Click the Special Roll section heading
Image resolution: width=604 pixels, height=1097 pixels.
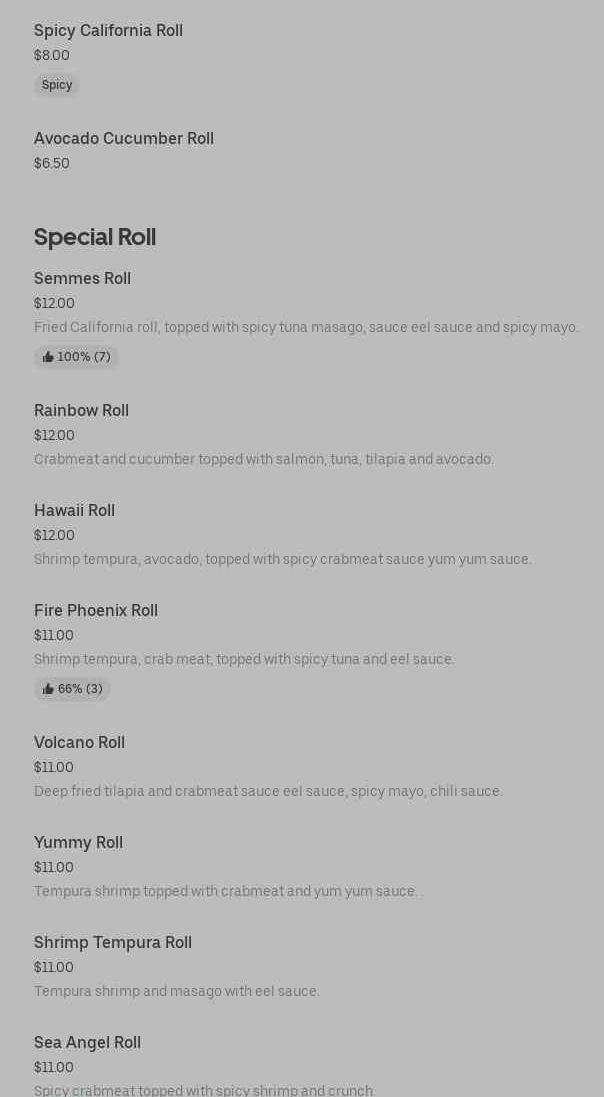pyautogui.click(x=95, y=237)
